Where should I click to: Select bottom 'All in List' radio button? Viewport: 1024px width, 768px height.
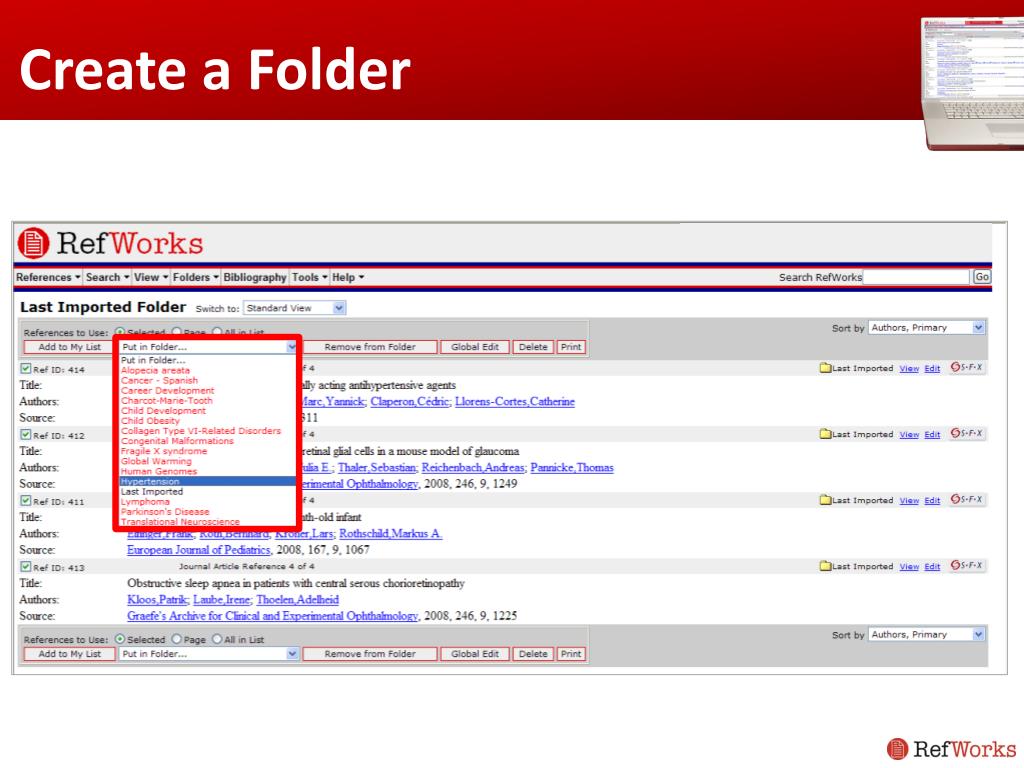tap(217, 639)
